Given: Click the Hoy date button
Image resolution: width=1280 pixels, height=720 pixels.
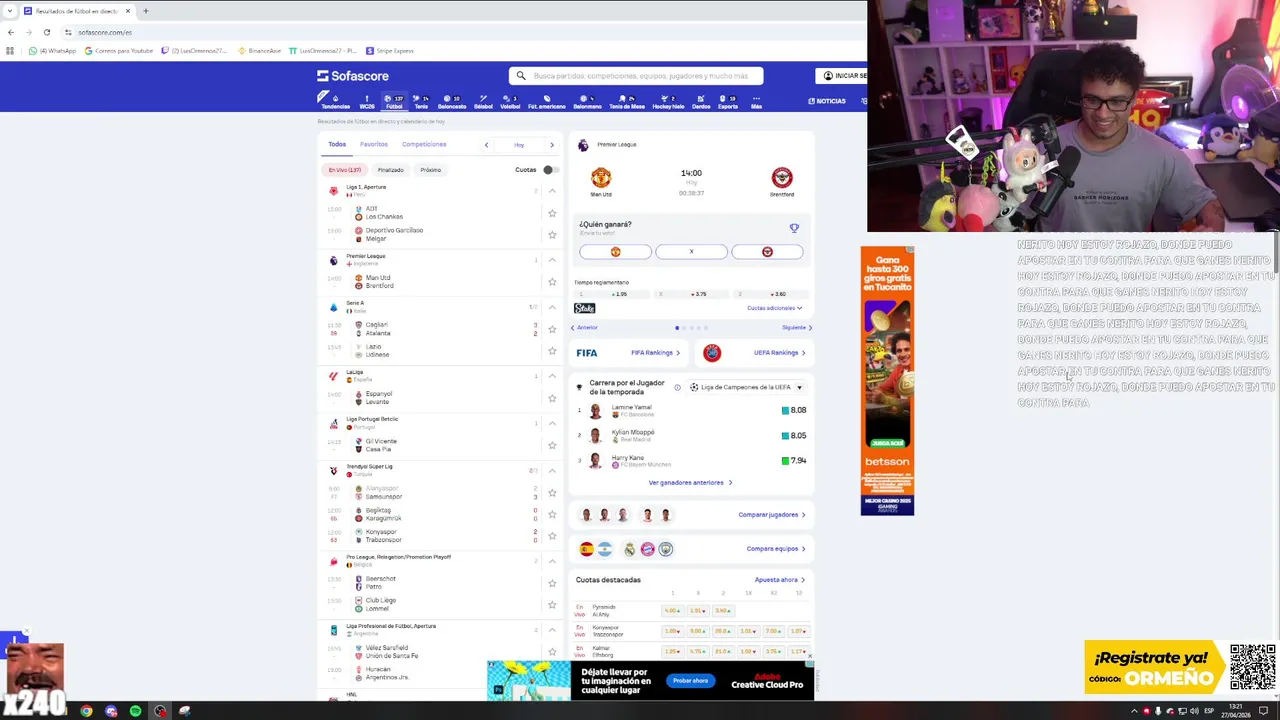Looking at the screenshot, I should click(519, 145).
